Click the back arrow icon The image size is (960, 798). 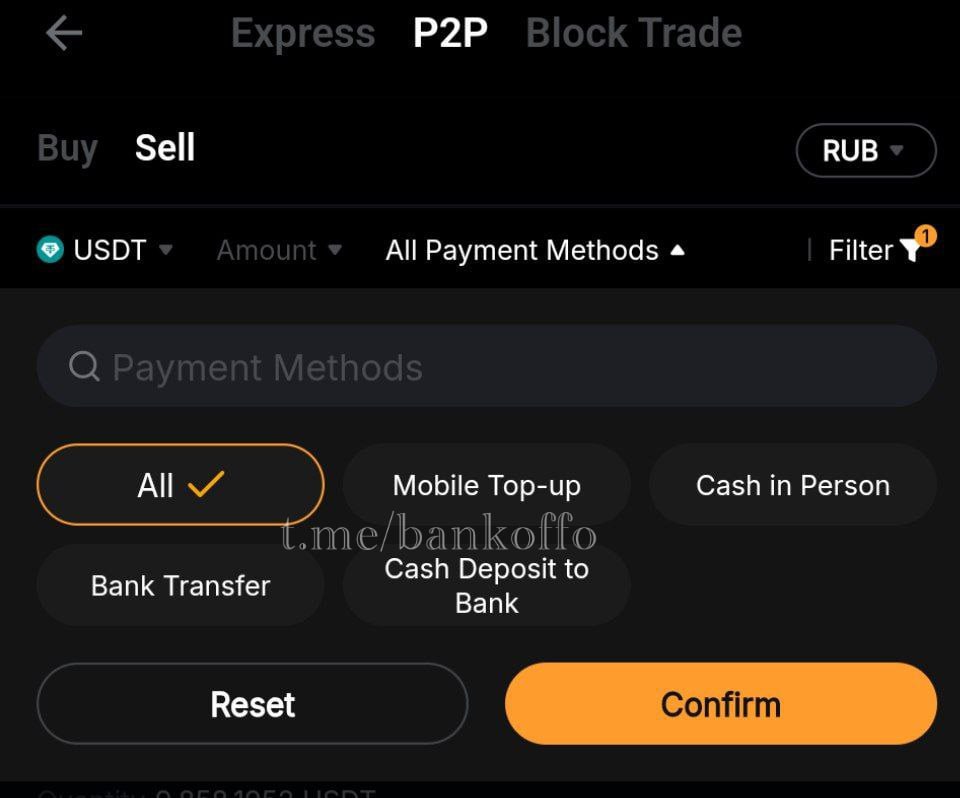click(x=63, y=33)
